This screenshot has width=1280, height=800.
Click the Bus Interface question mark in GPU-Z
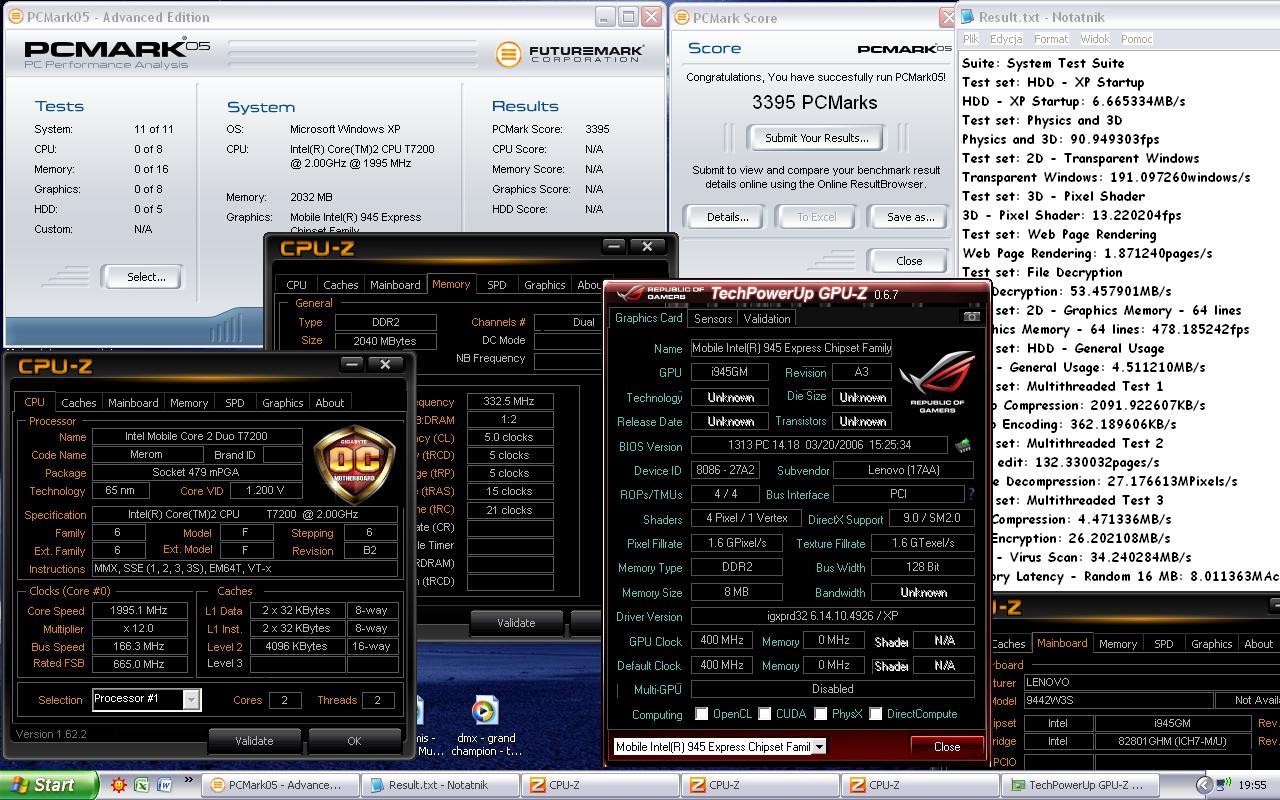tap(970, 494)
